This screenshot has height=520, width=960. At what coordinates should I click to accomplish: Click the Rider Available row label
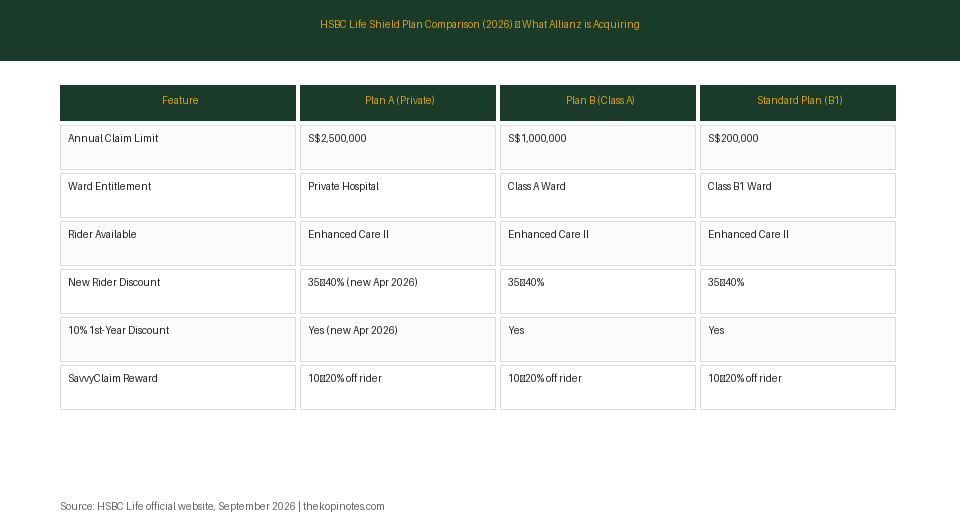click(178, 243)
